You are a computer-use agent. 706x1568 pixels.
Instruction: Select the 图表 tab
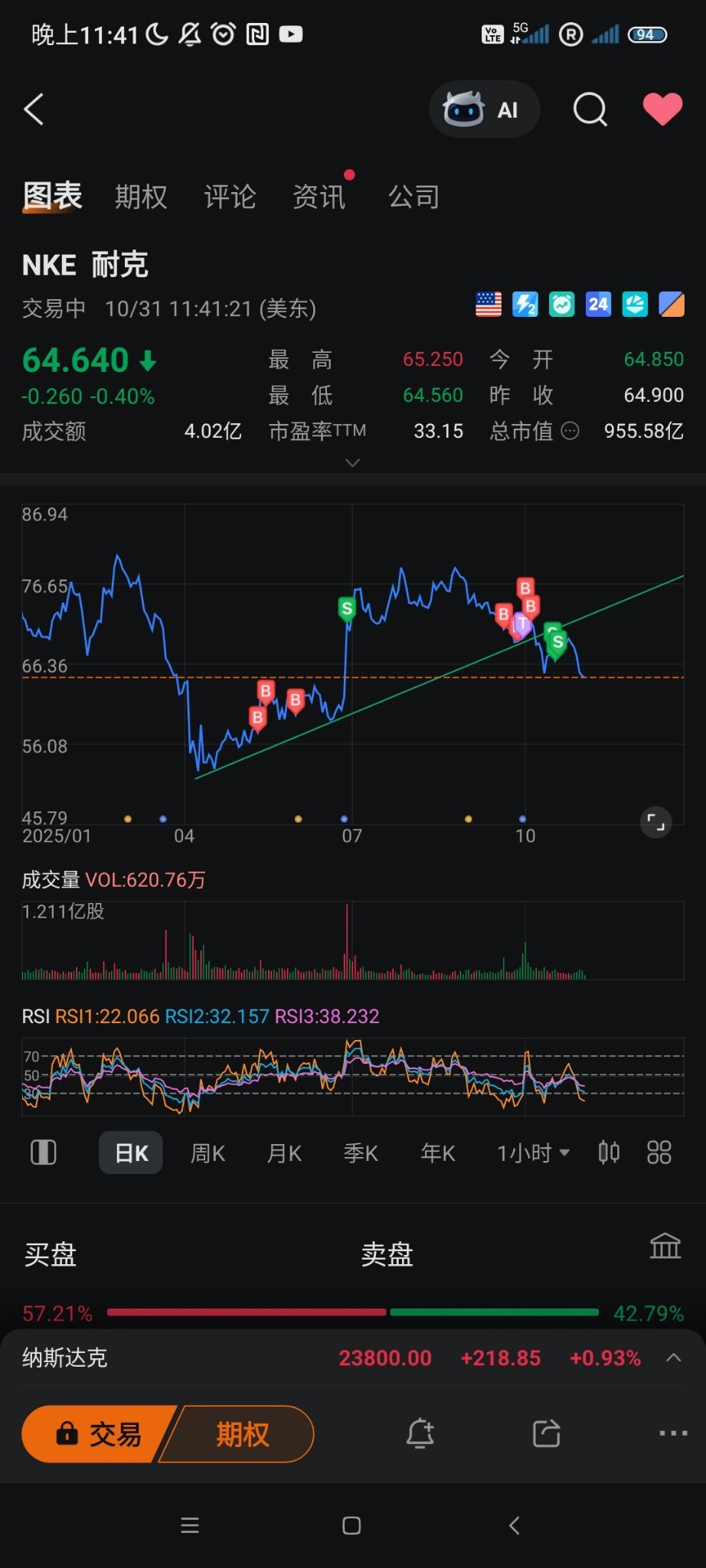[x=52, y=196]
